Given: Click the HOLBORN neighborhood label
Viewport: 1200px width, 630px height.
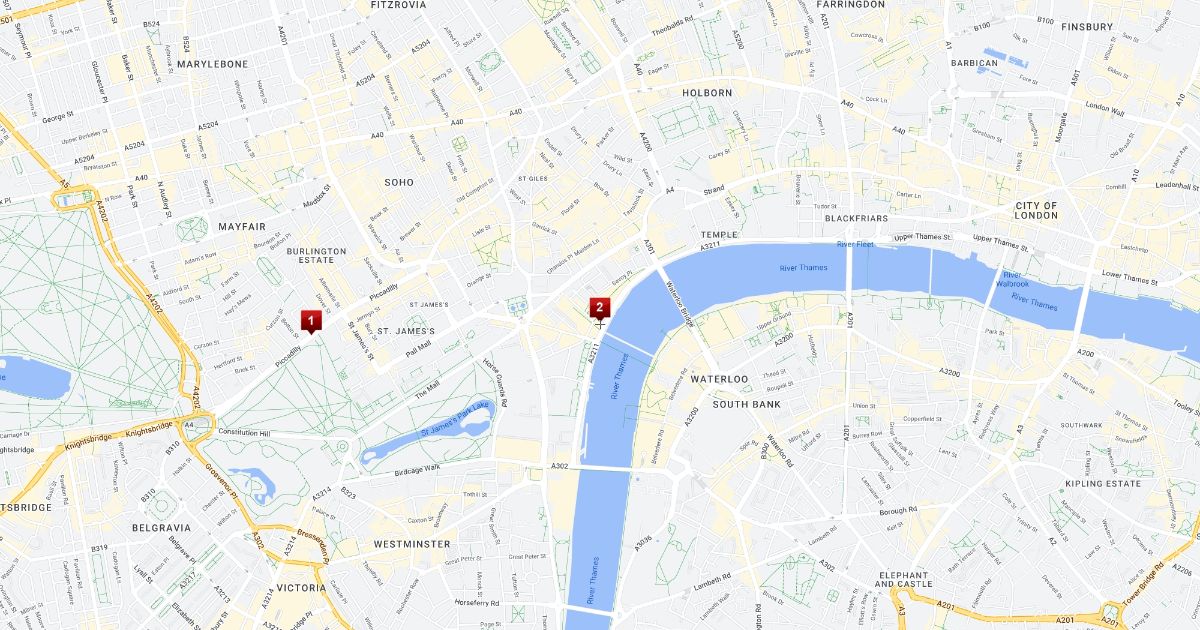Looking at the screenshot, I should (x=707, y=92).
